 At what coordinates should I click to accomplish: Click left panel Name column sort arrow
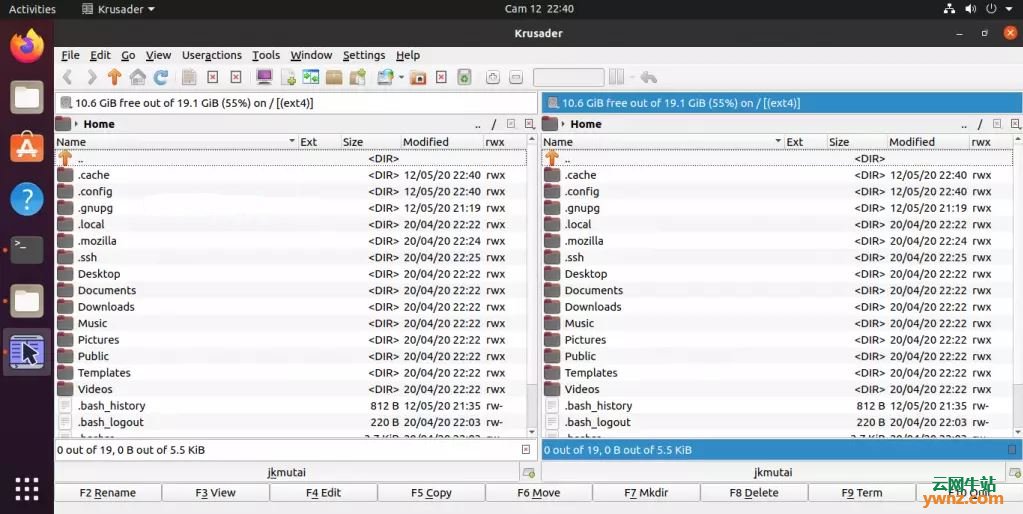coord(292,142)
